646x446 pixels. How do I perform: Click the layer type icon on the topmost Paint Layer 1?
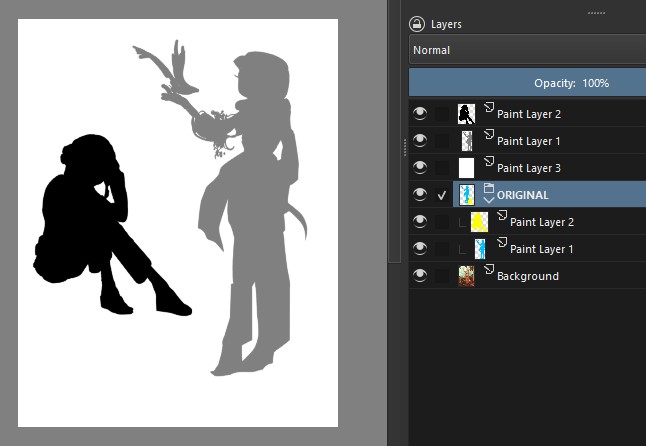tap(489, 135)
